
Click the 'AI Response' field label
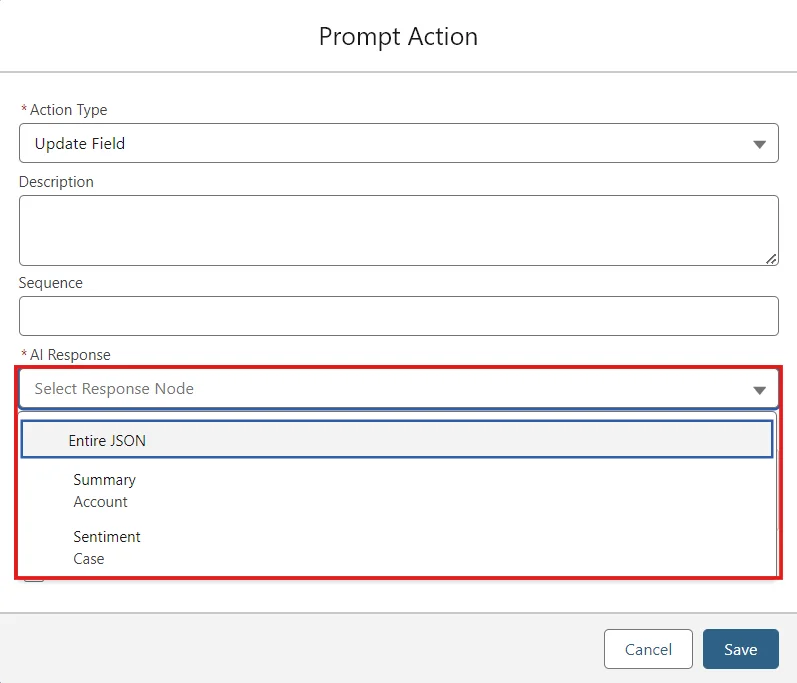tap(70, 355)
